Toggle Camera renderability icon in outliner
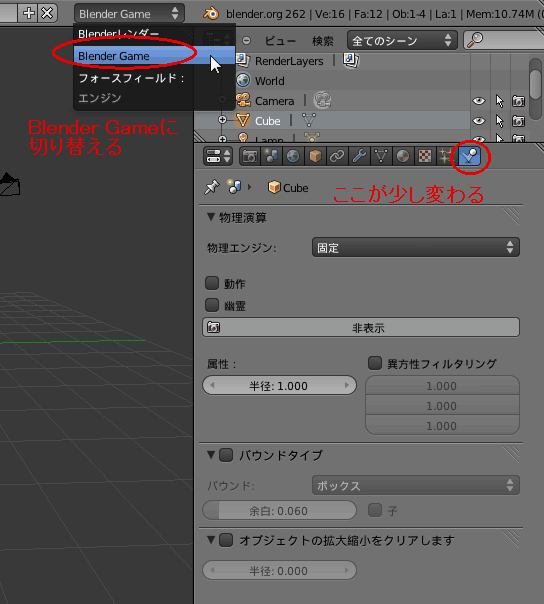 tap(519, 101)
